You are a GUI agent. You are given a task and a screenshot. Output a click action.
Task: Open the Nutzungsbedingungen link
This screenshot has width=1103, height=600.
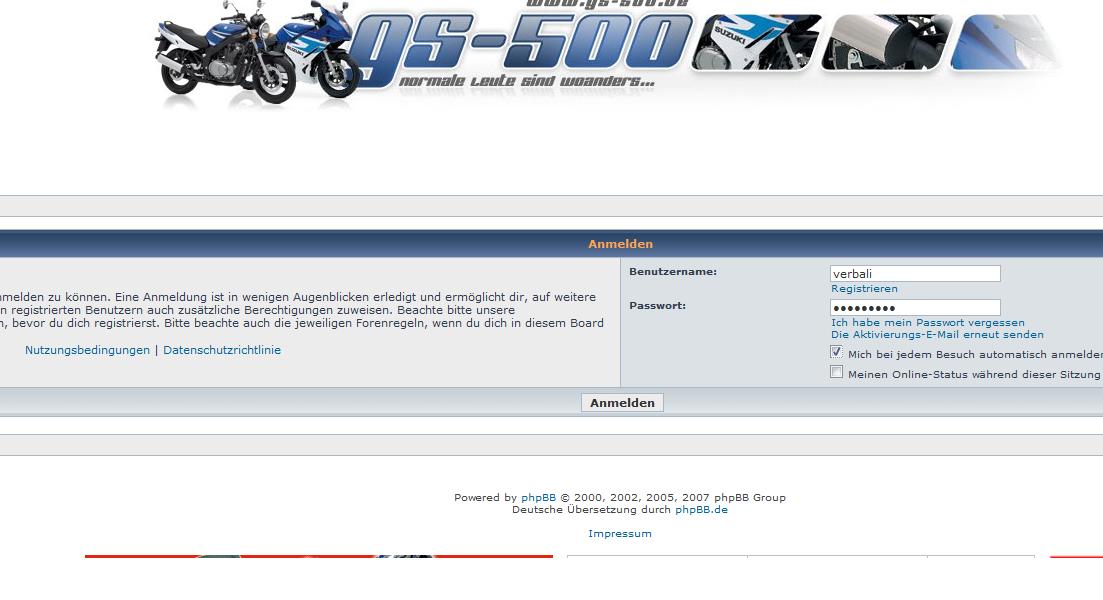[87, 350]
